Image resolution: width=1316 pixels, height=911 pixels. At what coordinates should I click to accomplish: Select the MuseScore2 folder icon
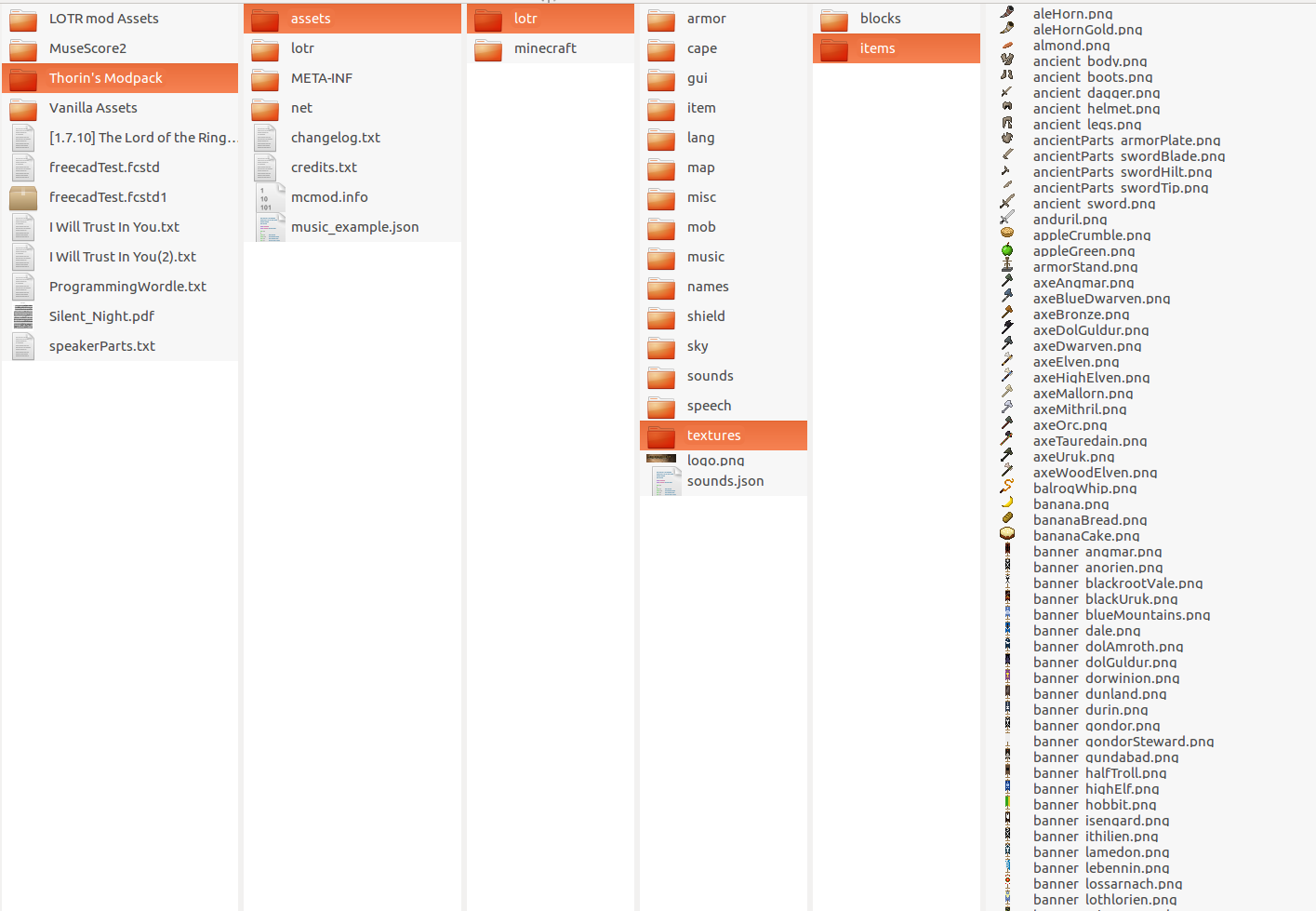(x=23, y=48)
